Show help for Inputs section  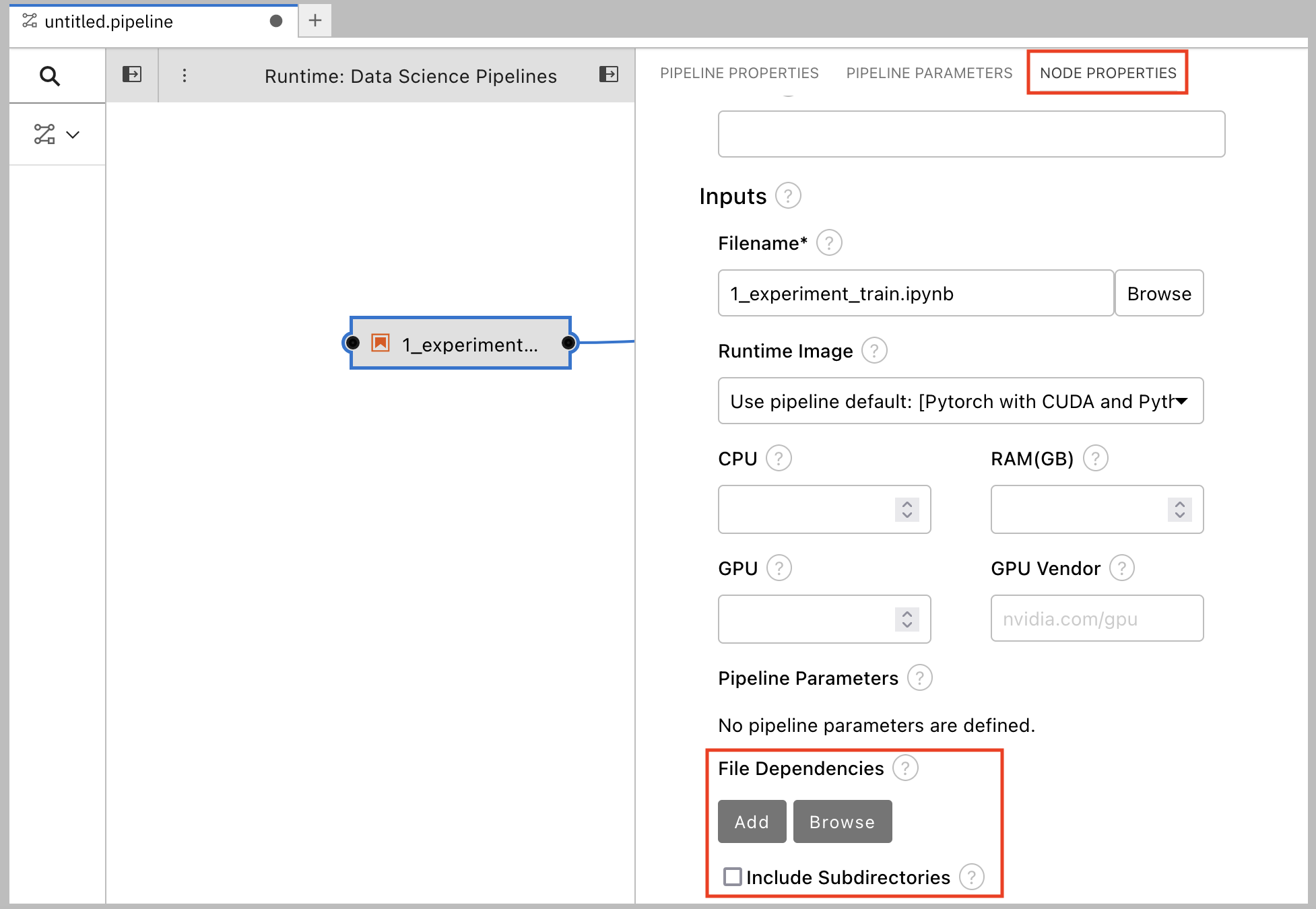(x=788, y=196)
